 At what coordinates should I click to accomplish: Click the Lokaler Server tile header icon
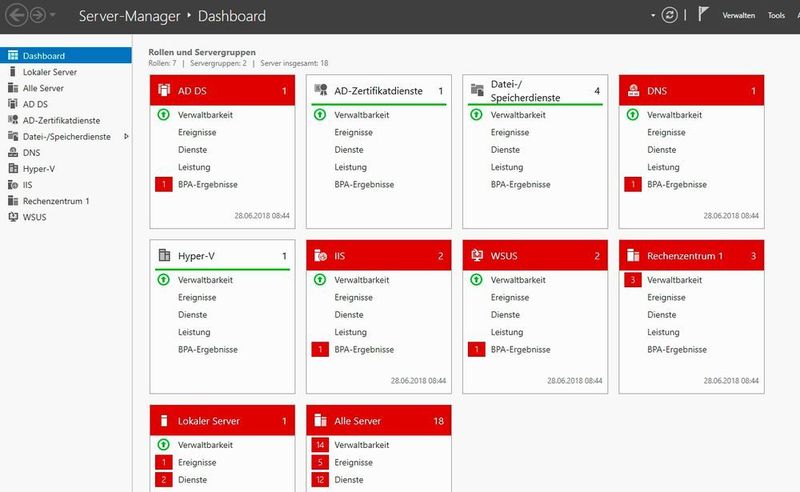click(164, 421)
